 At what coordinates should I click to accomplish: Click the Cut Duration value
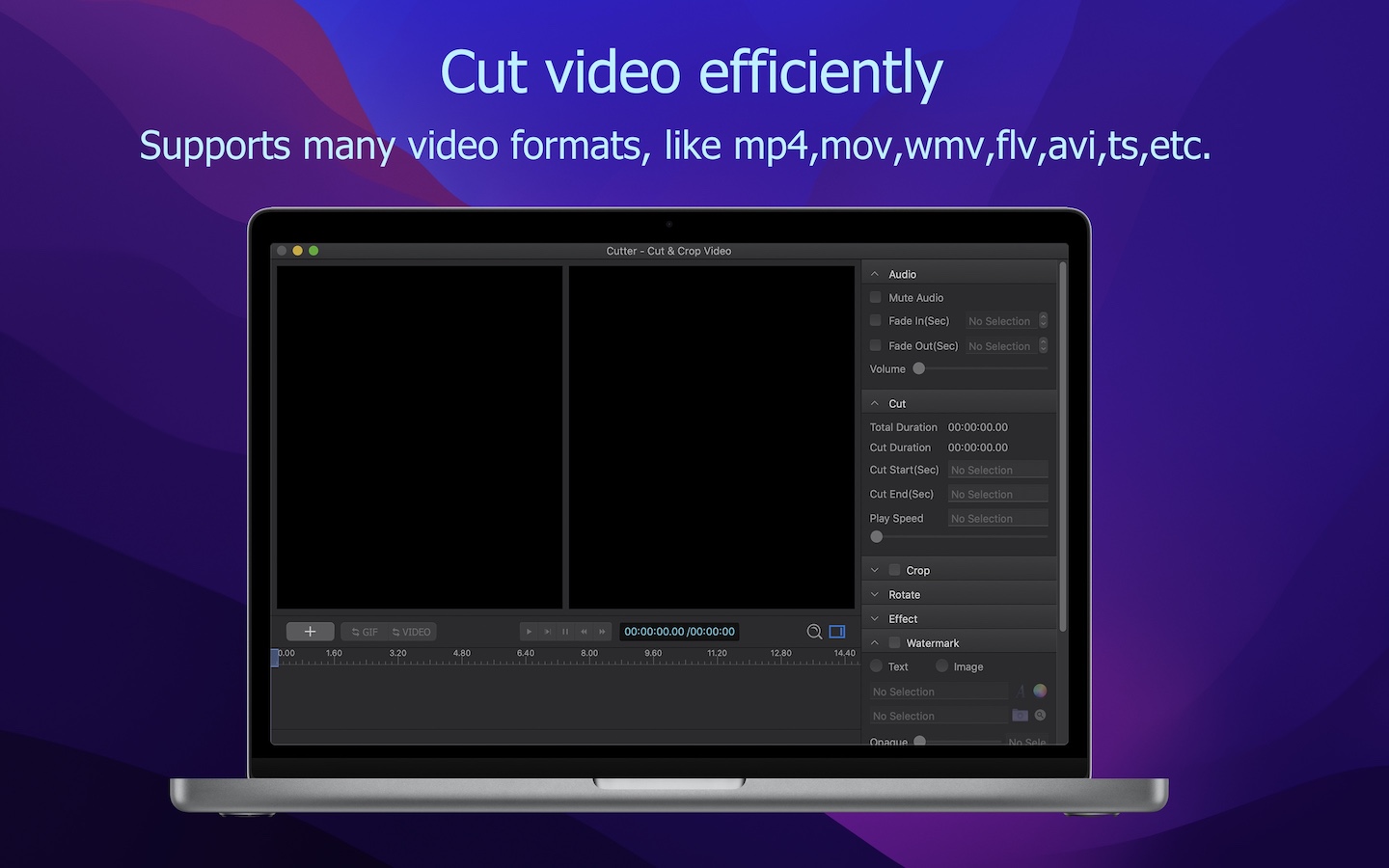978,448
